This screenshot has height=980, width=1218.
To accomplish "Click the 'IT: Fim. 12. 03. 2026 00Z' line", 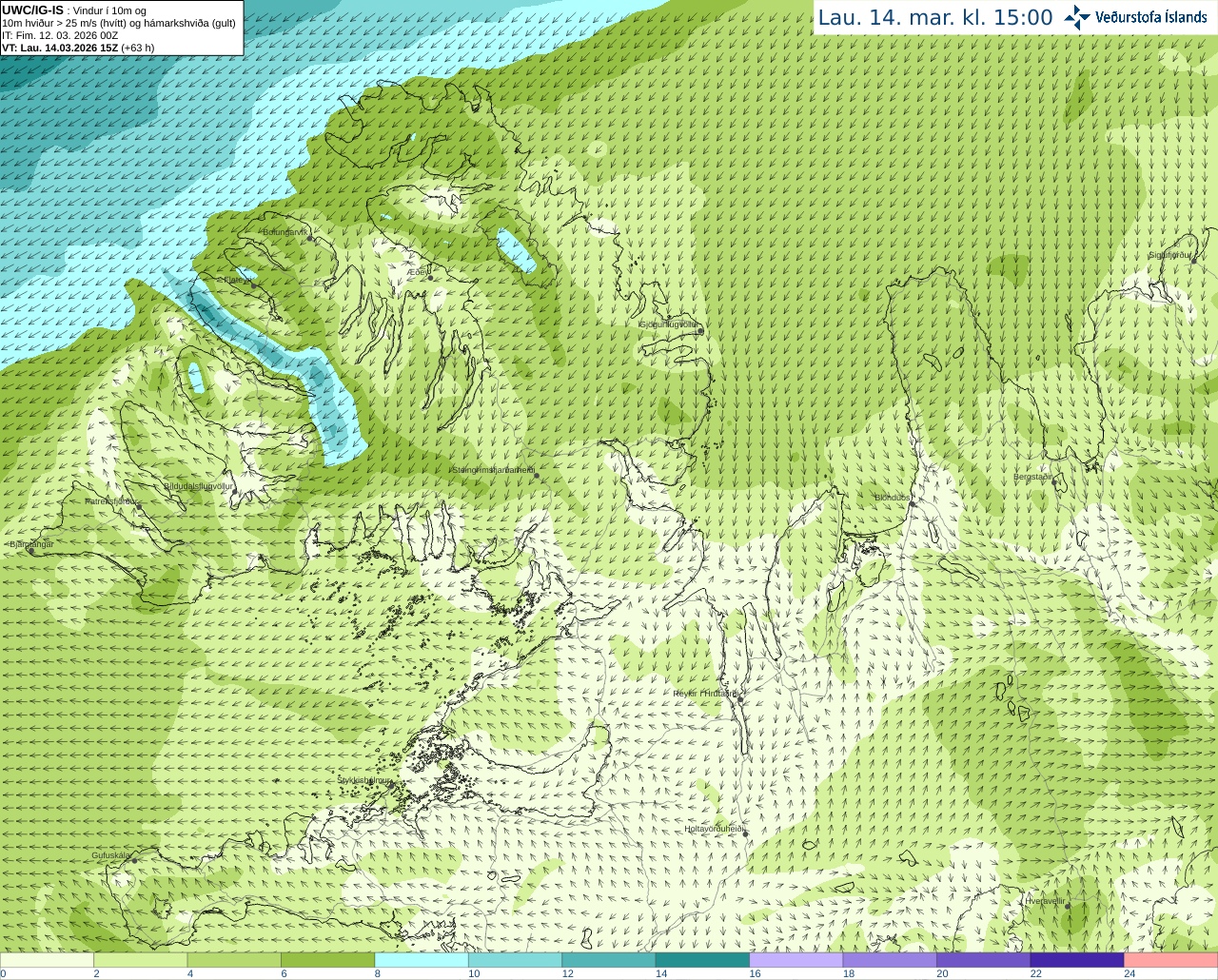I will tap(60, 35).
